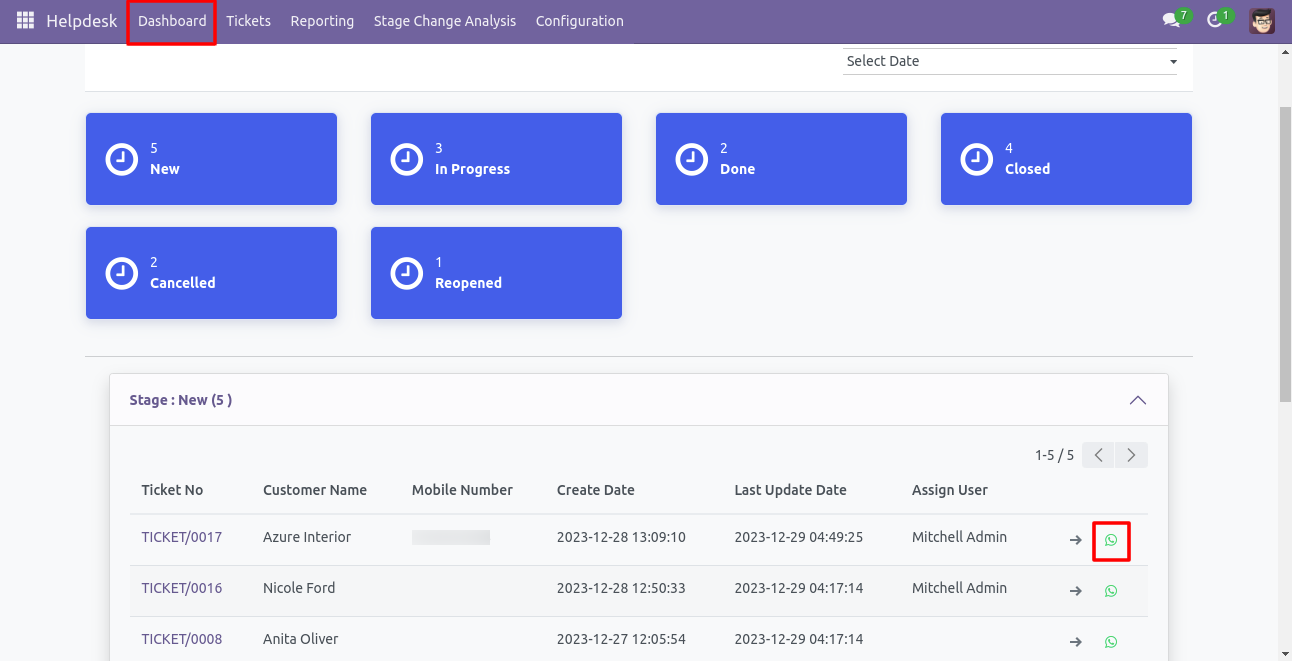
Task: Open the Dashboard menu
Action: click(172, 21)
